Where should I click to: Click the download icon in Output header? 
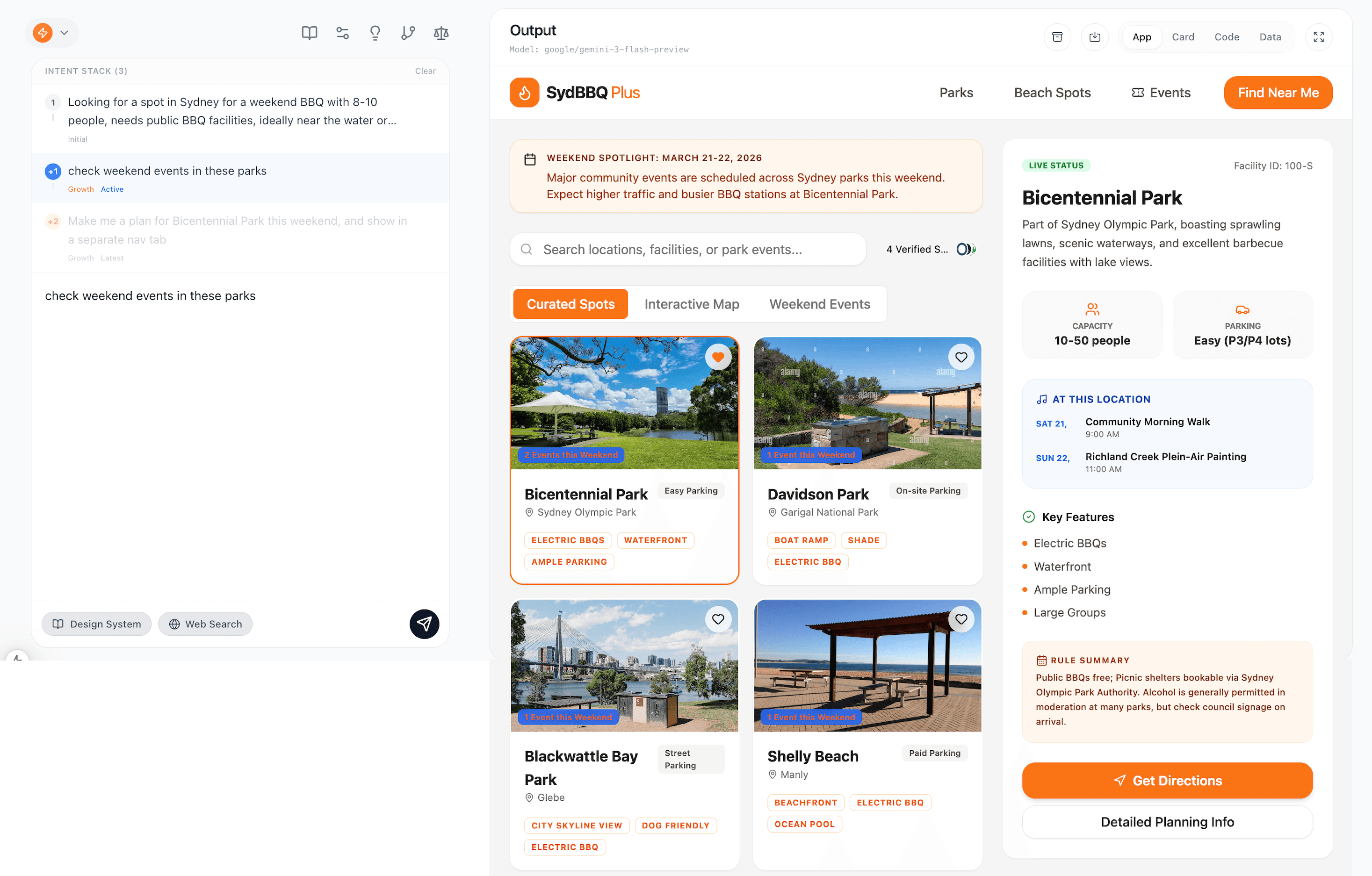pyautogui.click(x=1095, y=37)
